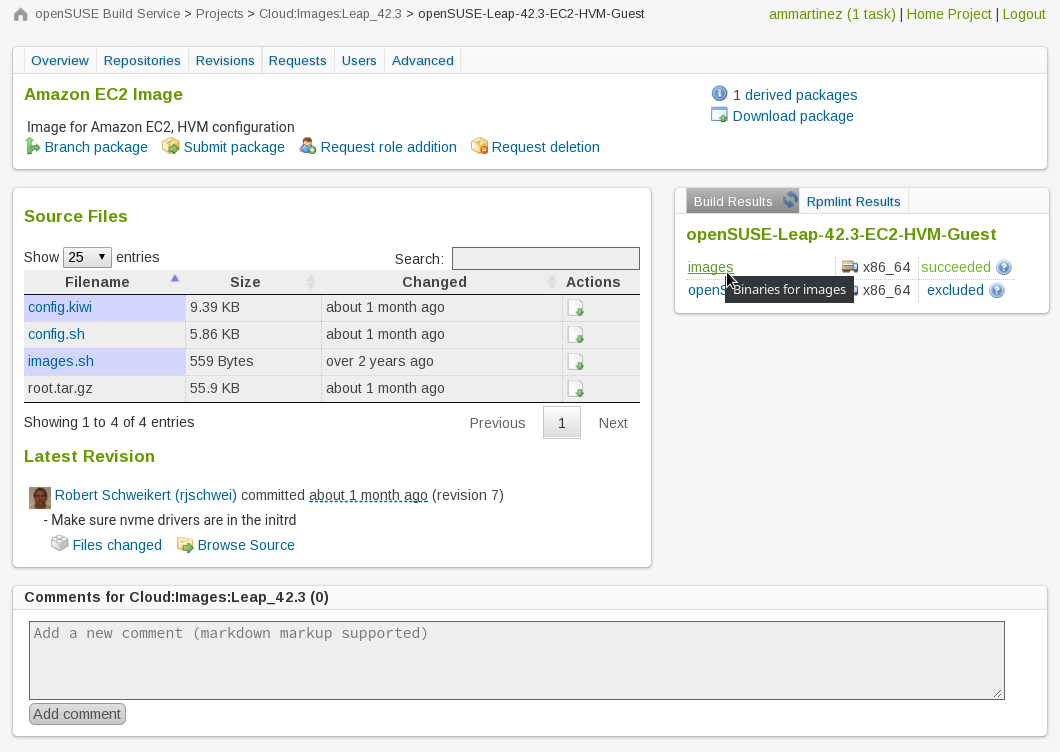Click the info icon beside 1 derived packages

[x=719, y=94]
